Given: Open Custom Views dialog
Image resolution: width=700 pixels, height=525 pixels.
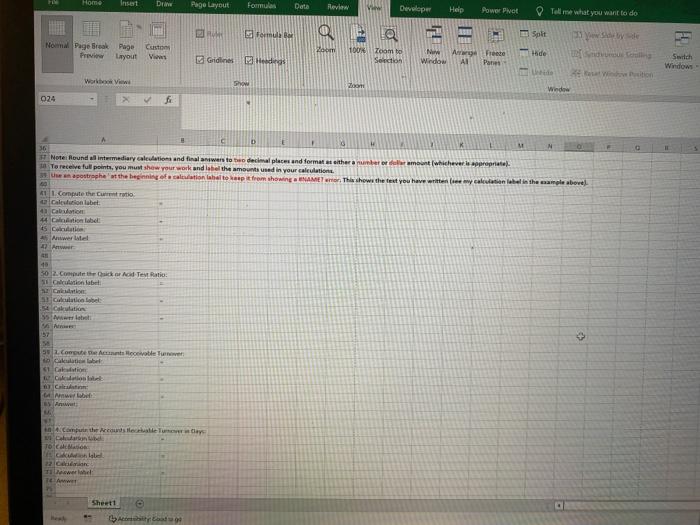Looking at the screenshot, I should [x=158, y=42].
